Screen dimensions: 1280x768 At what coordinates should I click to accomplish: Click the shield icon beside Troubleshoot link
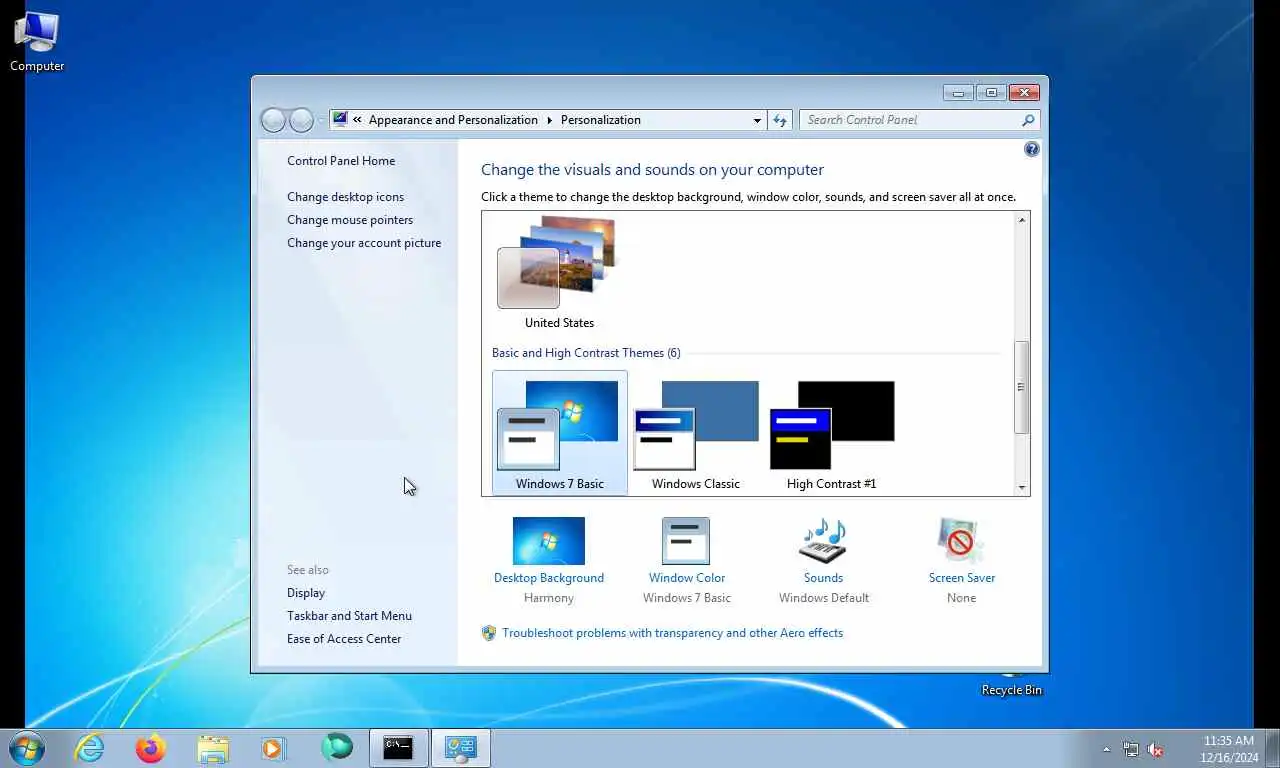click(x=489, y=633)
